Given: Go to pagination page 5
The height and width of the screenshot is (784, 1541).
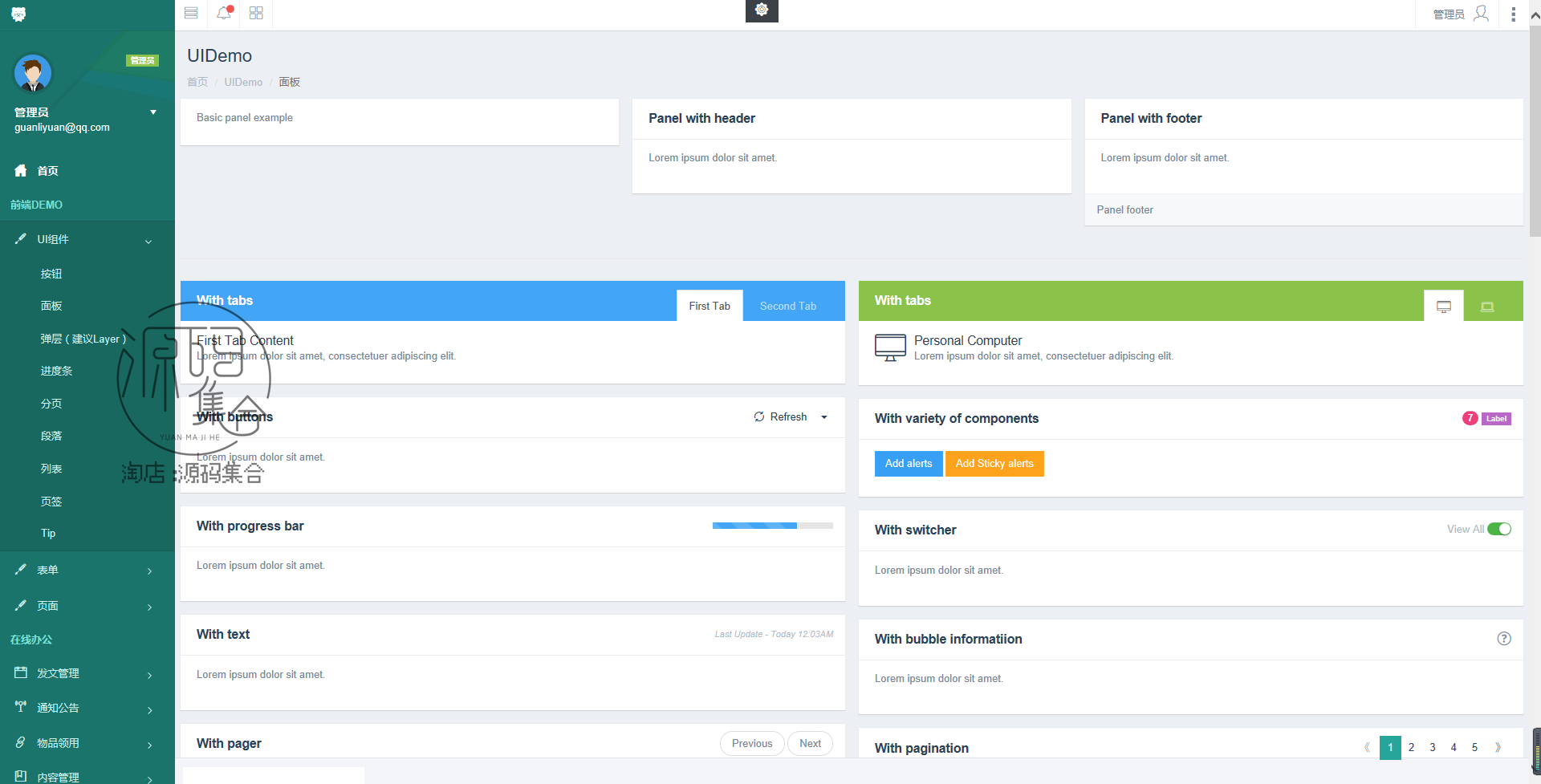Looking at the screenshot, I should click(1474, 747).
